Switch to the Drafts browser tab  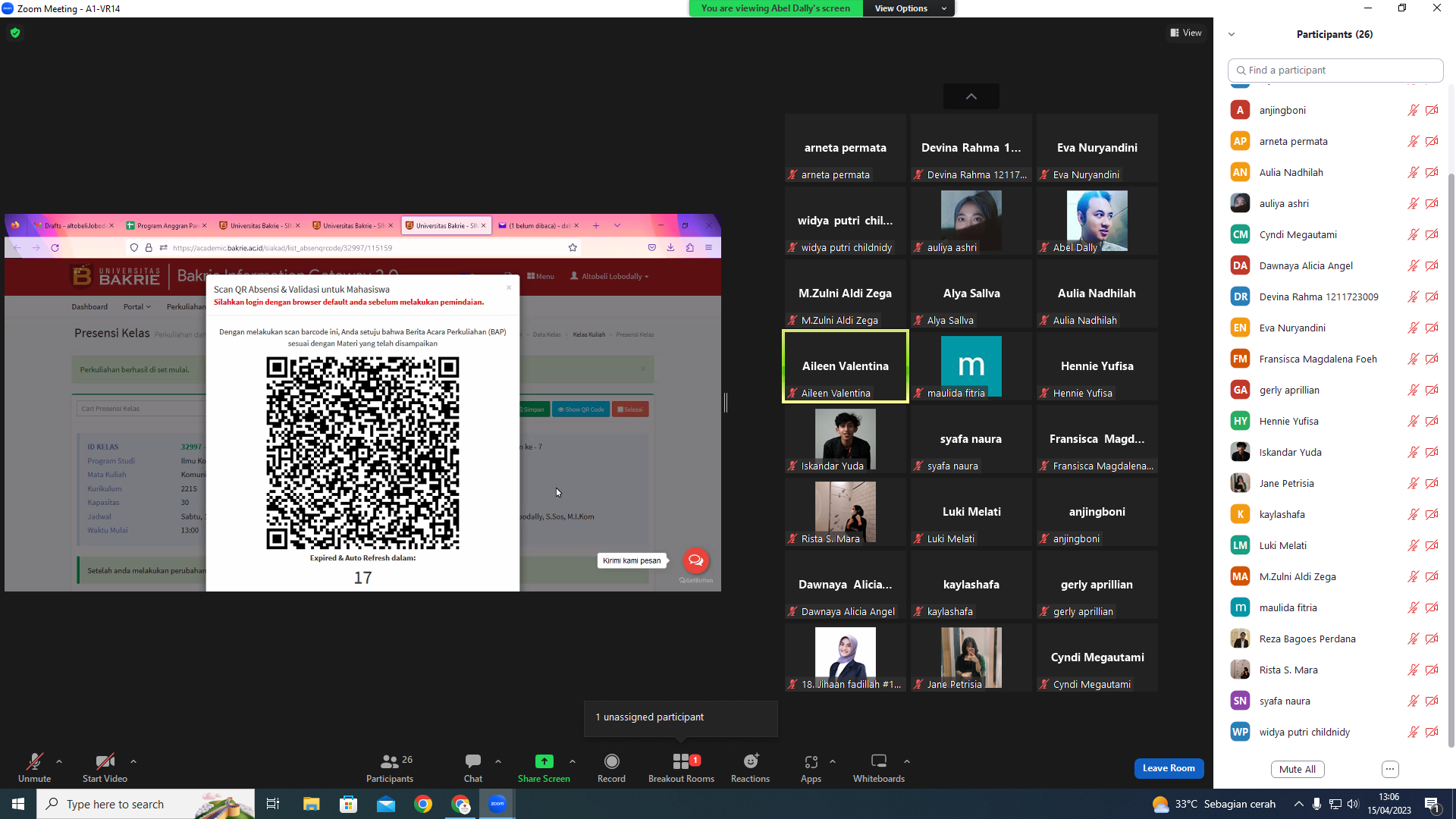click(x=74, y=225)
